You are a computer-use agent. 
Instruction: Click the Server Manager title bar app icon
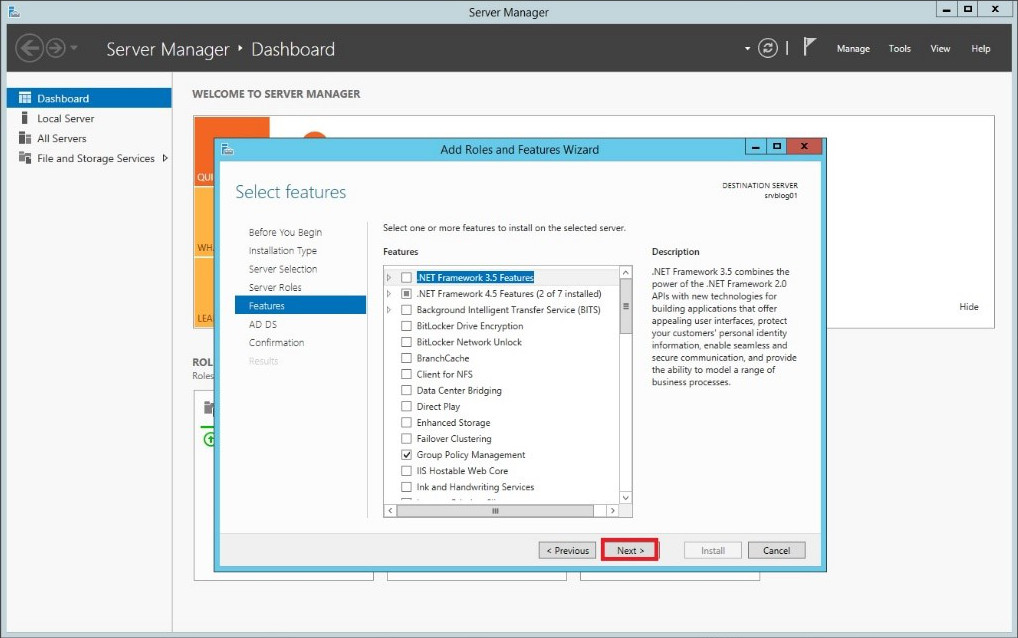click(x=14, y=11)
